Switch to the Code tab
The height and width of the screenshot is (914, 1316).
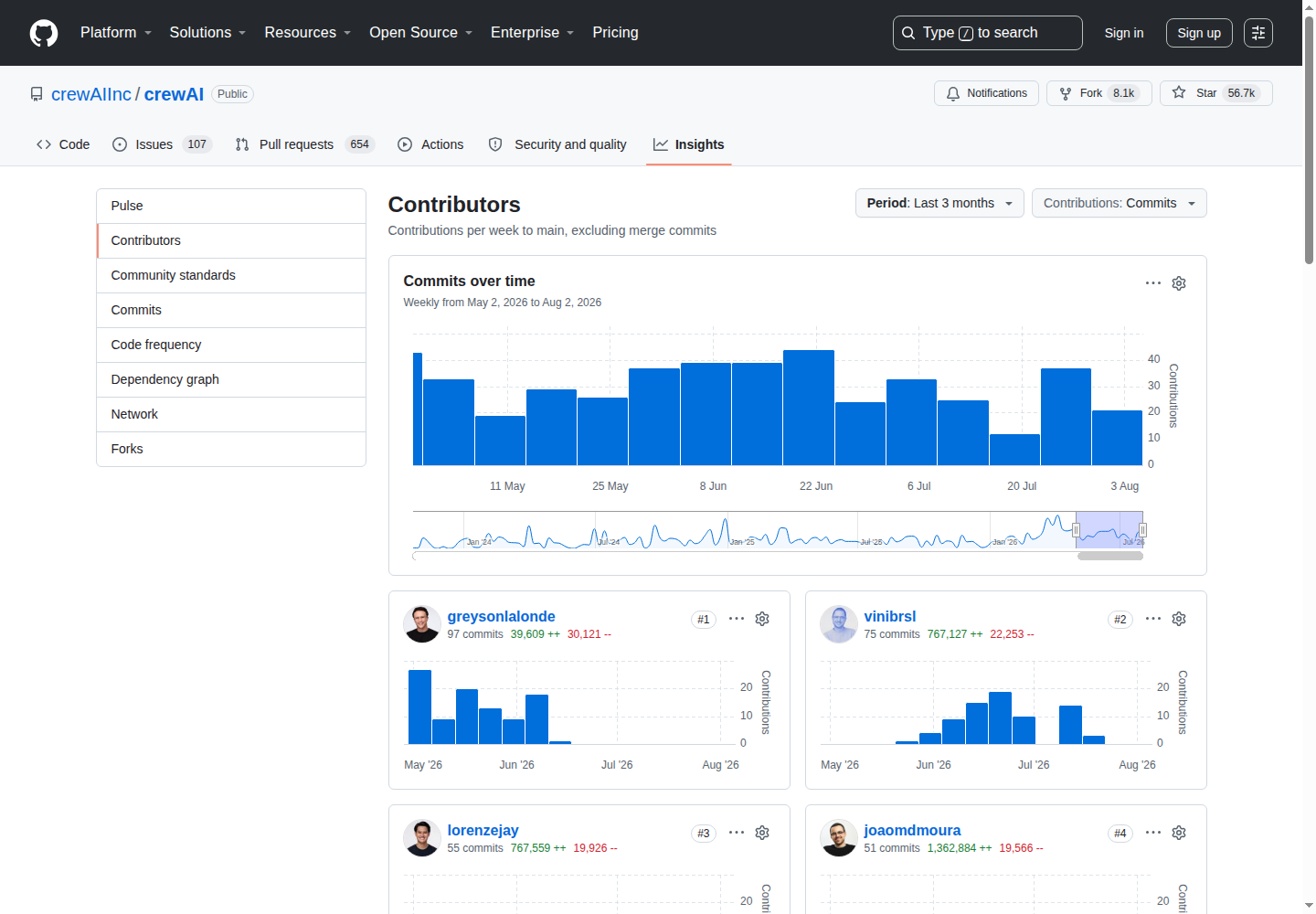(x=63, y=144)
